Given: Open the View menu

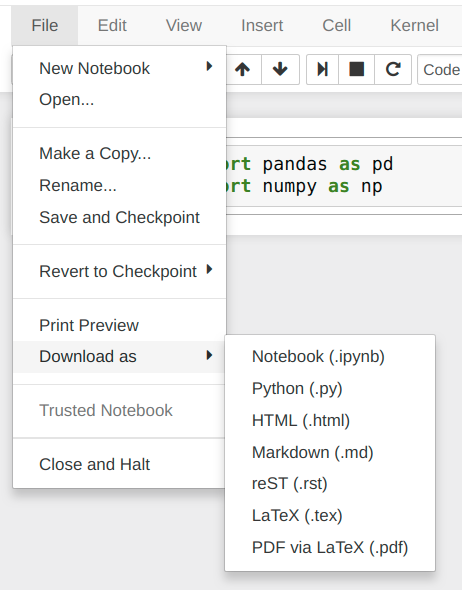Looking at the screenshot, I should [x=184, y=26].
